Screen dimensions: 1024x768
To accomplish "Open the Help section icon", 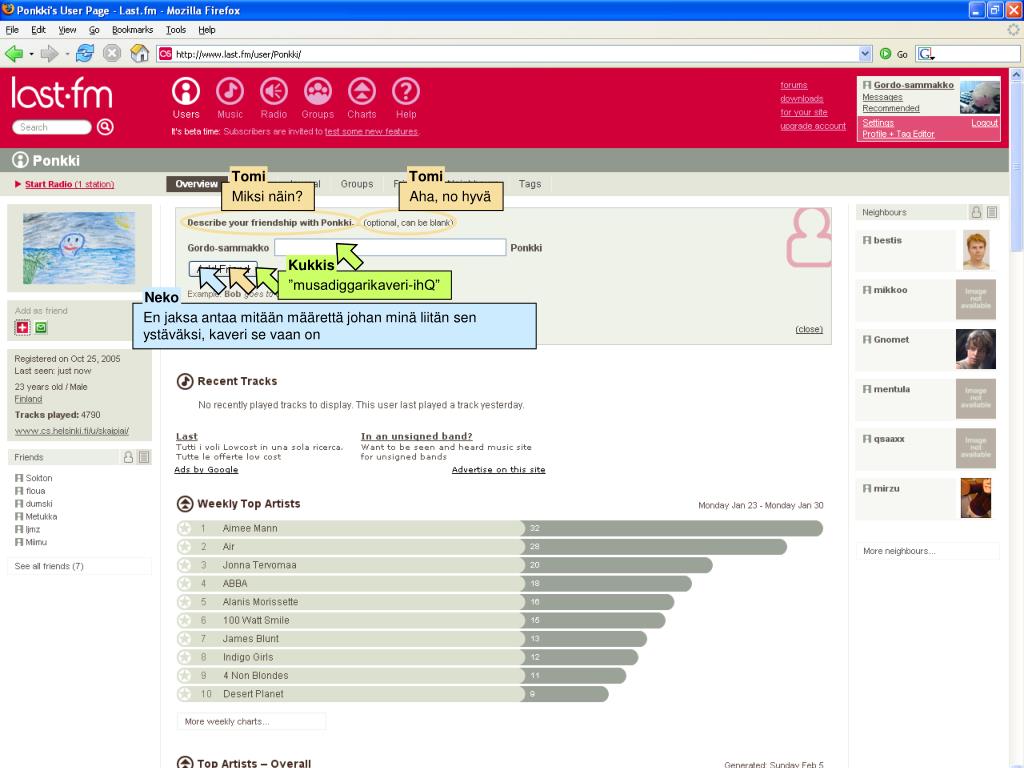I will pyautogui.click(x=406, y=91).
